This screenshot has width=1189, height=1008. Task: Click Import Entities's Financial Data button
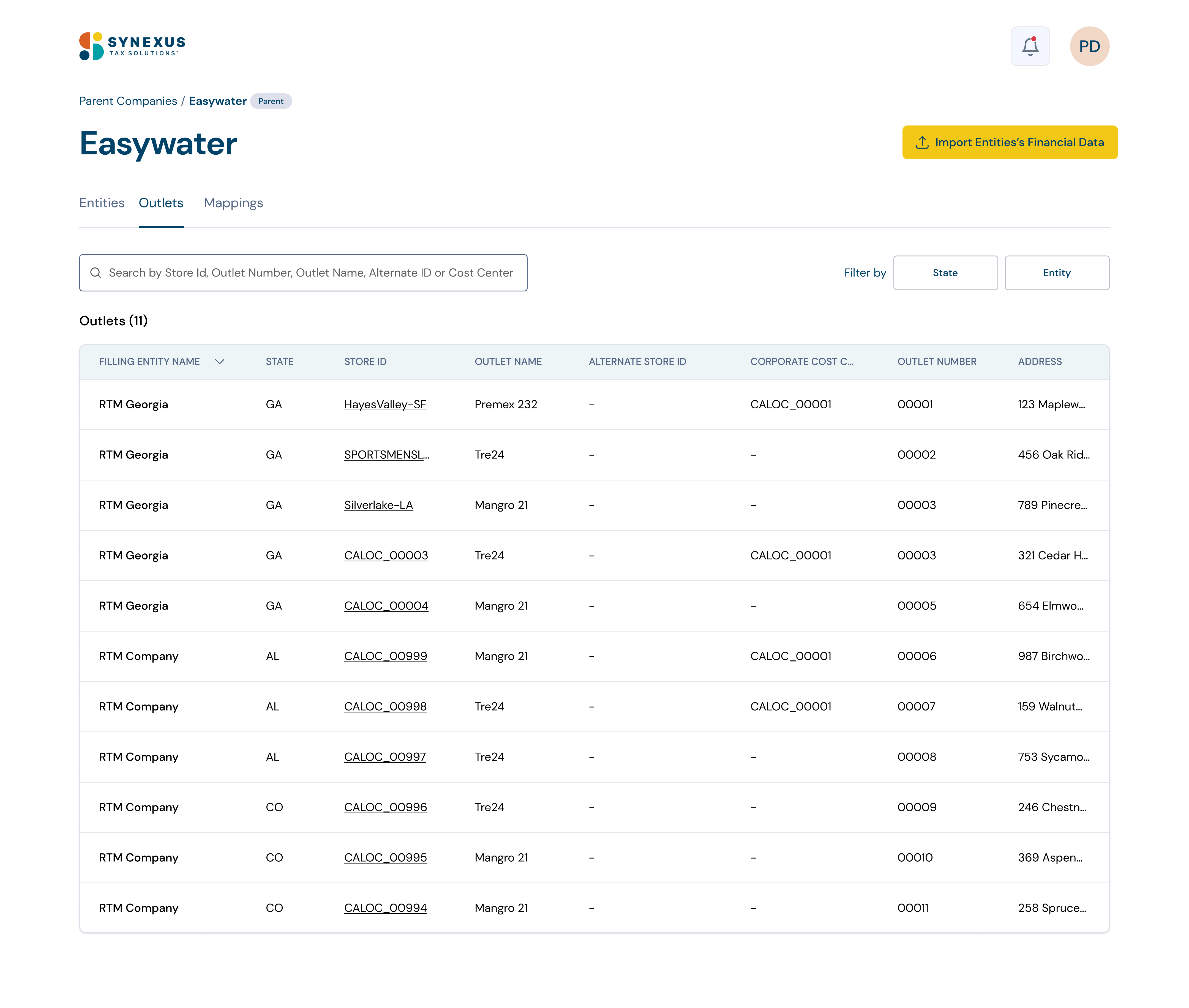point(1010,142)
